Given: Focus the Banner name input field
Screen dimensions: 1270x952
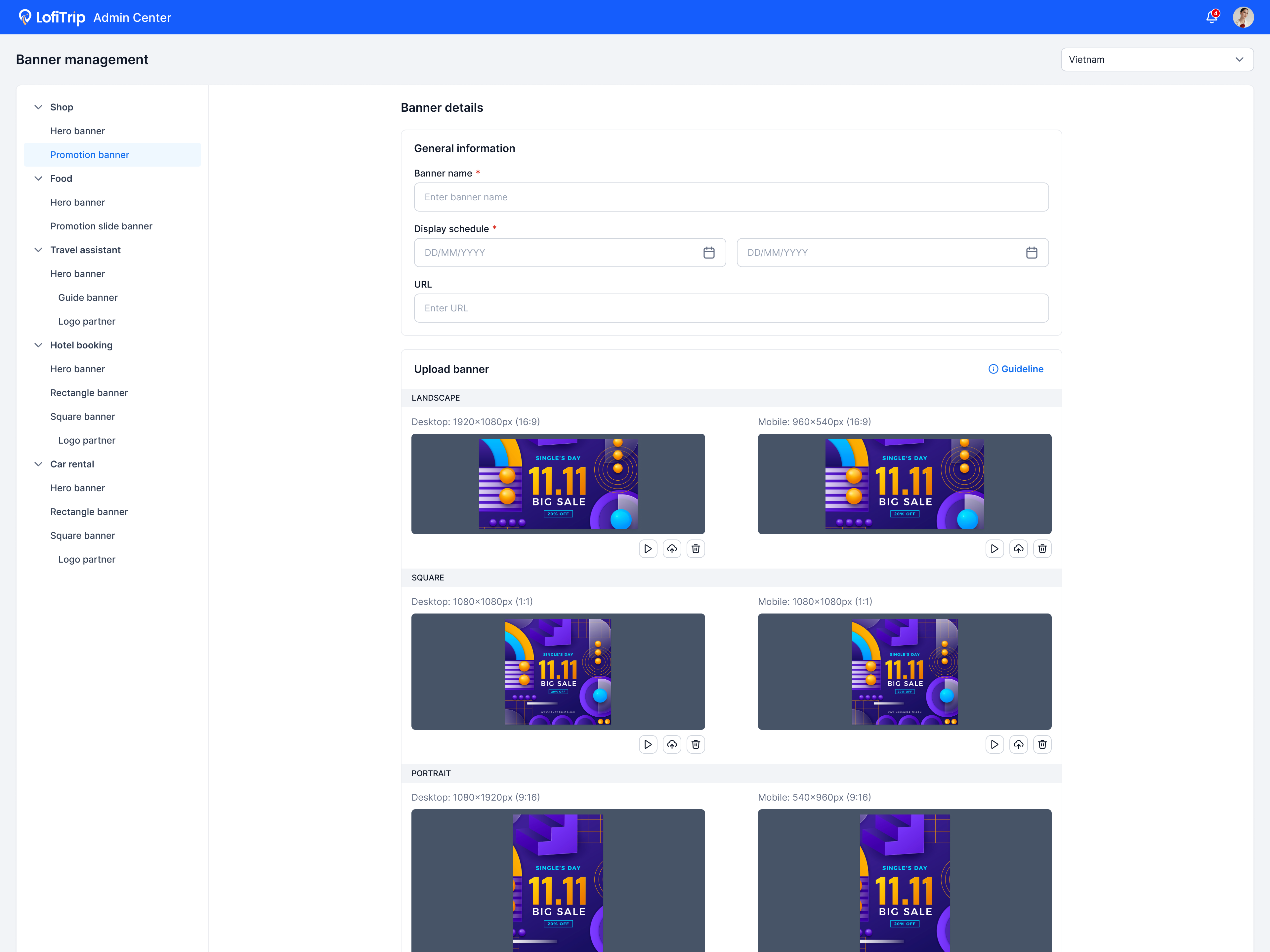Looking at the screenshot, I should point(731,197).
